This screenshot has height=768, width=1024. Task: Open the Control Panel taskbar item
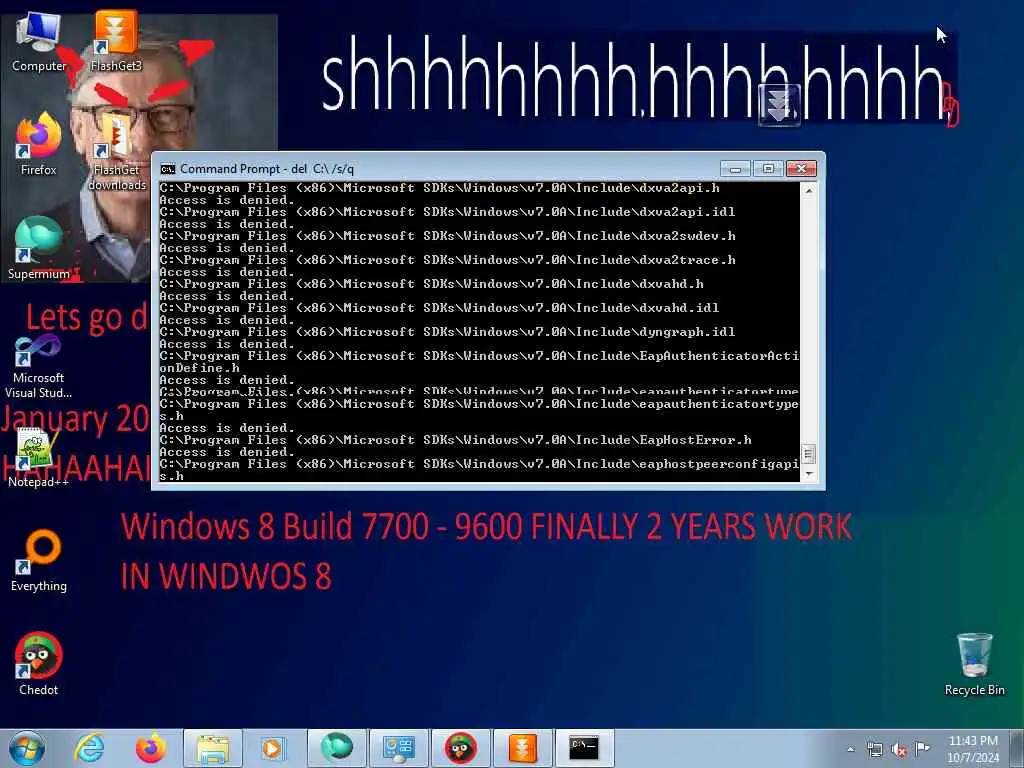click(398, 748)
